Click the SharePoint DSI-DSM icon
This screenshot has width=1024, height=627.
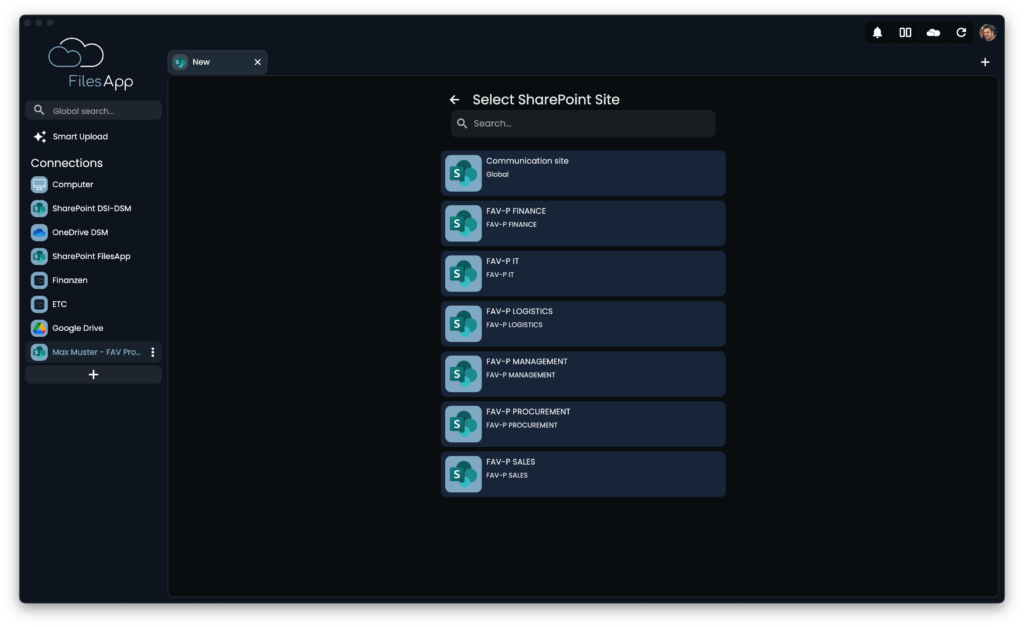39,208
